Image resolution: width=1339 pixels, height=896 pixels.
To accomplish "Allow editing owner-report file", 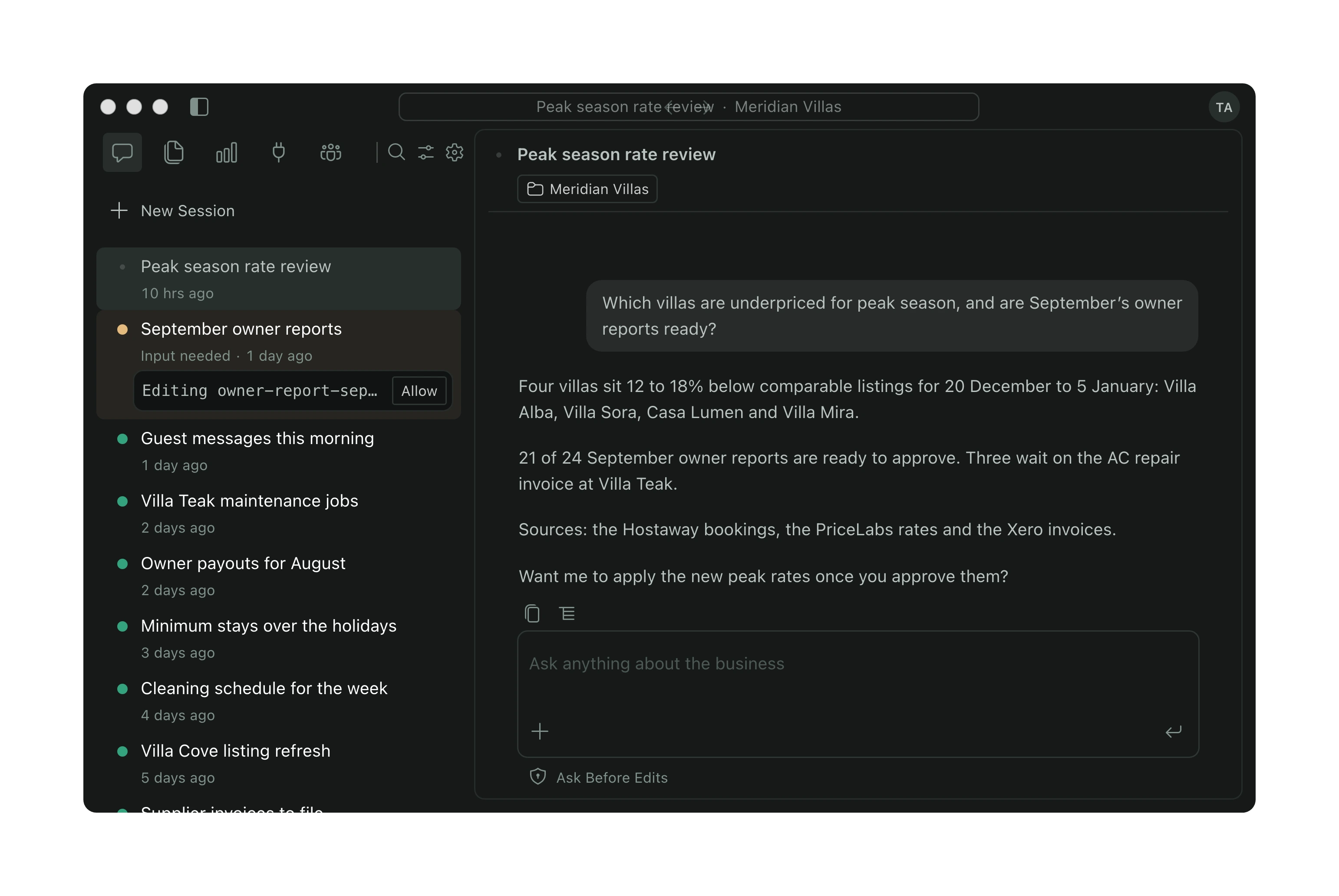I will [419, 391].
